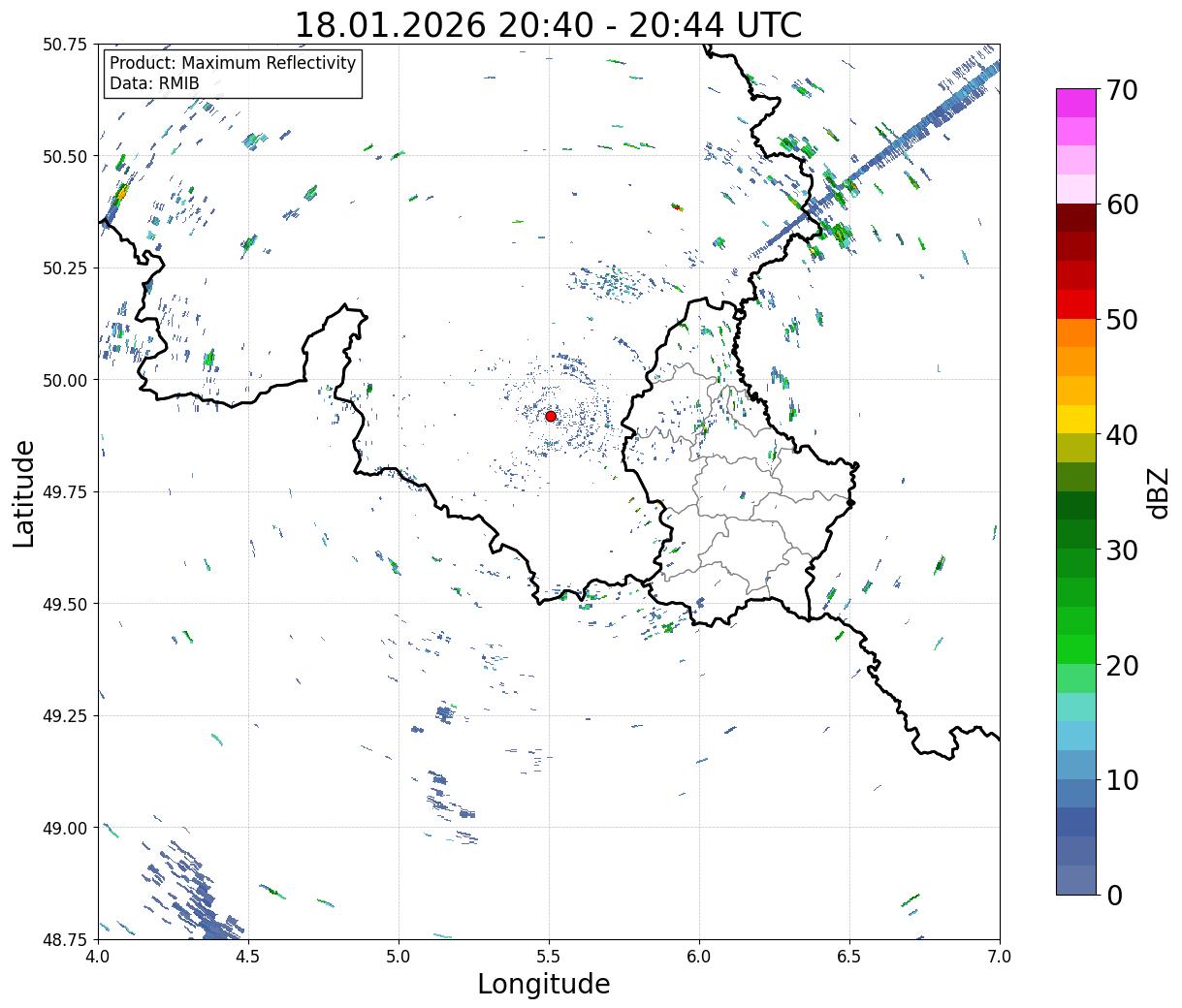Click the colorbar tick label 30
The width and height of the screenshot is (1182, 1008).
[1121, 550]
